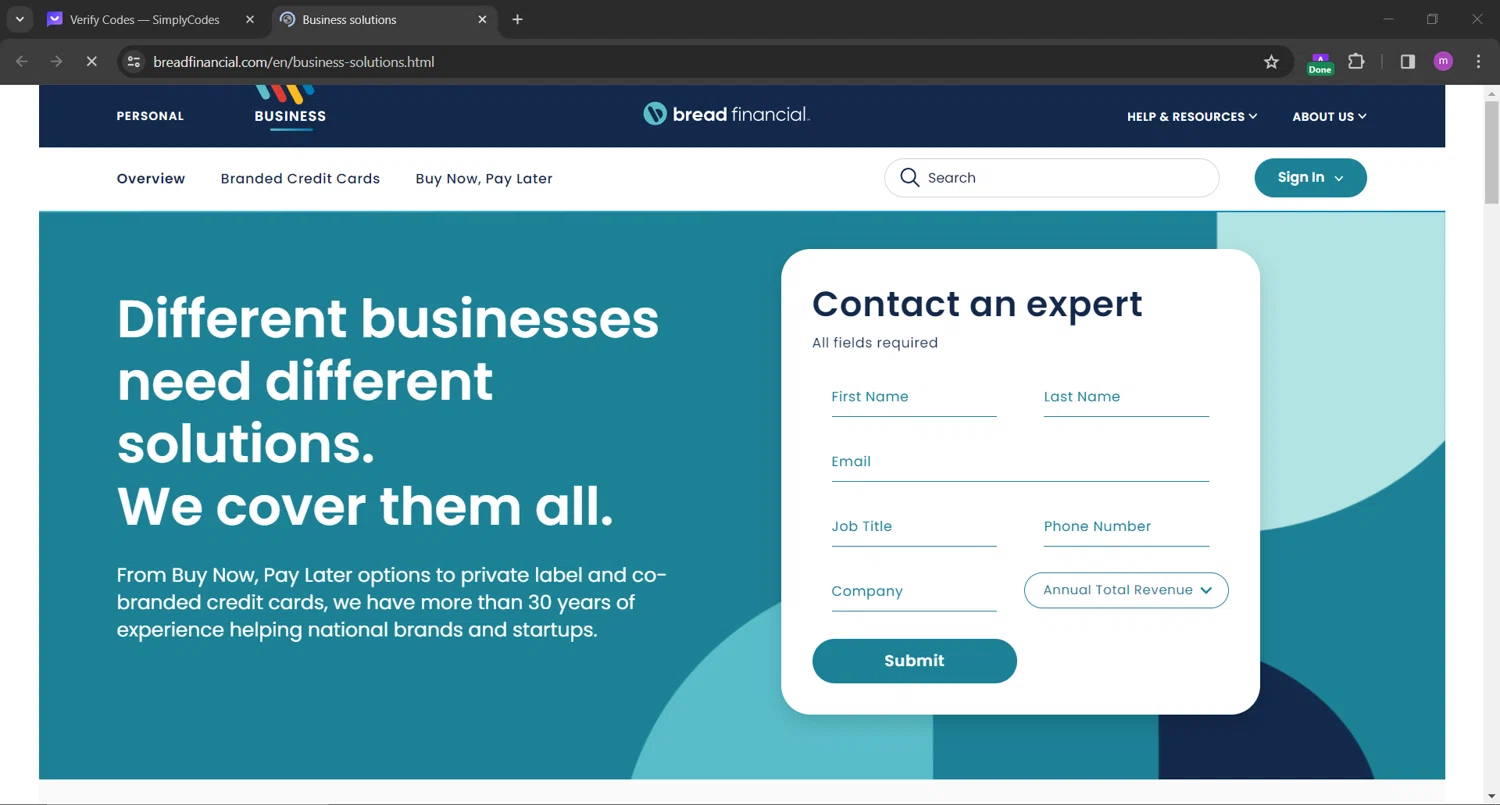Screen dimensions: 1500x805
Task: Open the Chrome profile avatar
Action: (x=1443, y=62)
